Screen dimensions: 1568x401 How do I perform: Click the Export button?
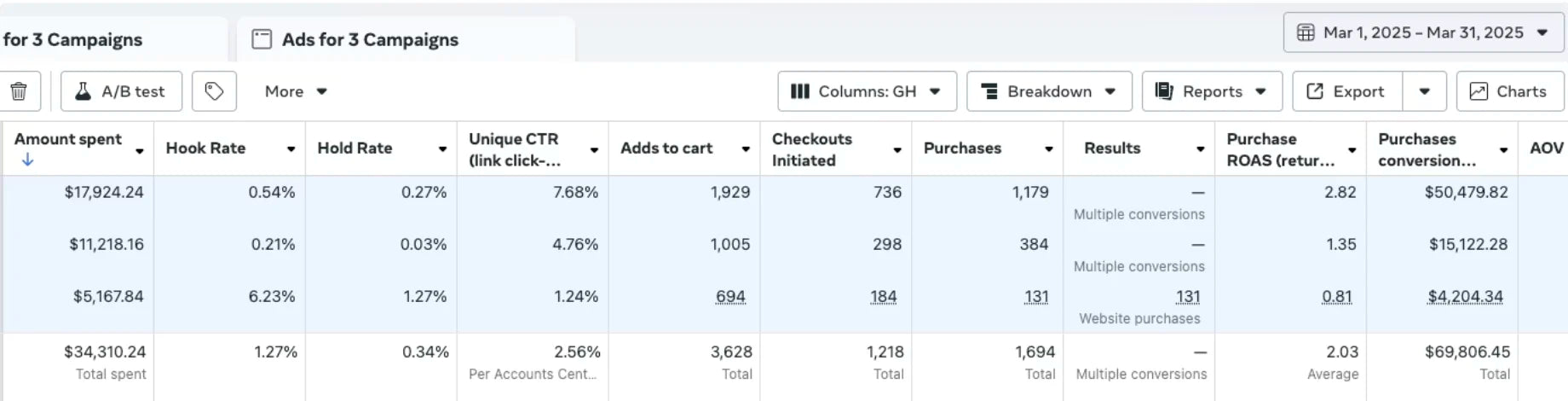point(1346,91)
